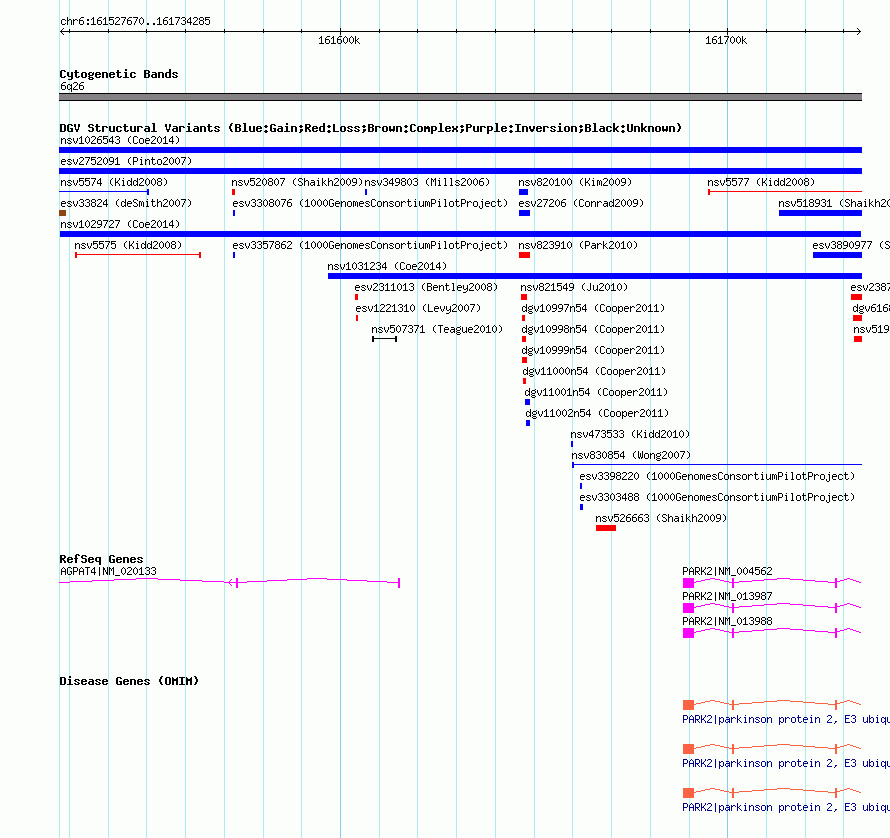Click the red nsv526663 (Shaikh2009) bar

point(606,528)
